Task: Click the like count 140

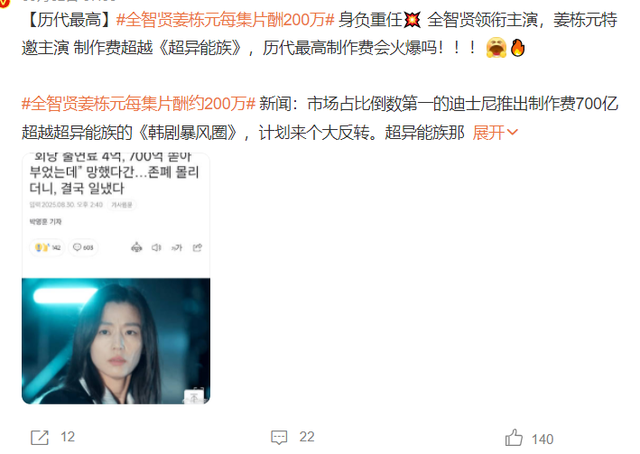Action: point(543,439)
